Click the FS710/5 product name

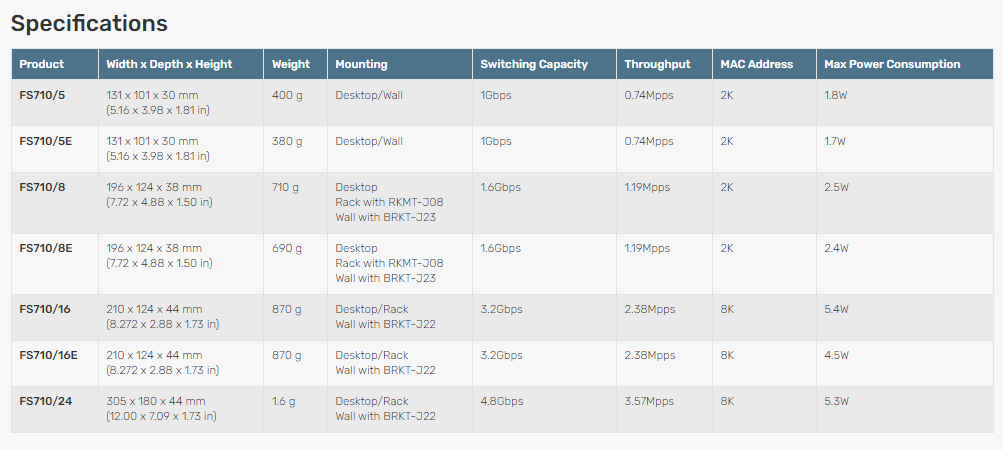(42, 95)
